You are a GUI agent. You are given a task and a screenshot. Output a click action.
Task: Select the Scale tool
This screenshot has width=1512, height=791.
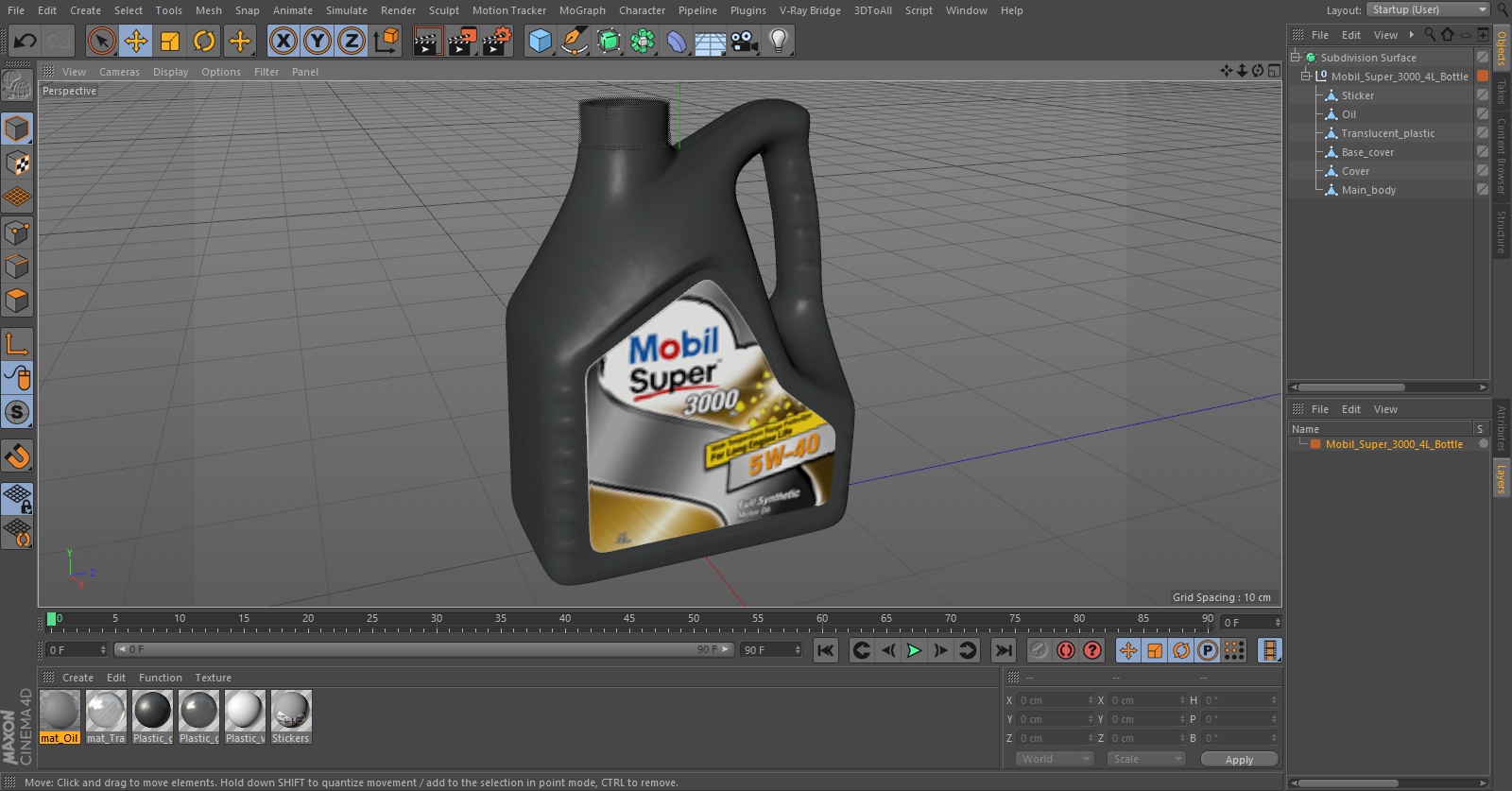coord(170,41)
